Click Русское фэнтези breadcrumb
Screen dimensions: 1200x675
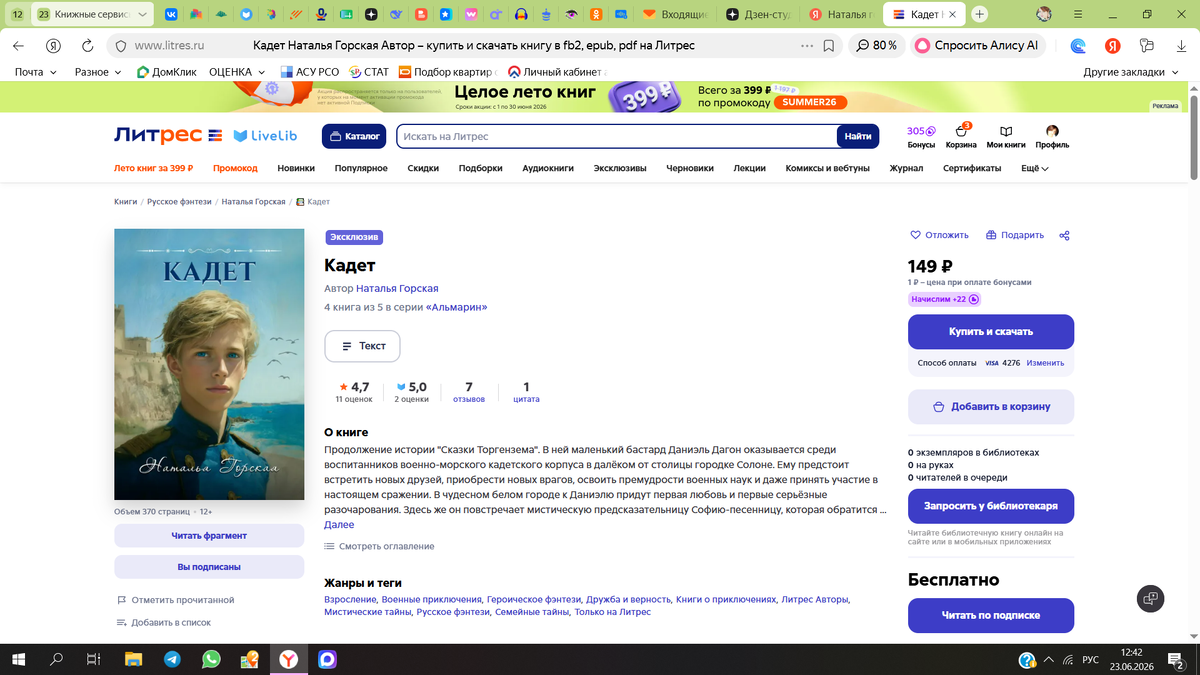(179, 202)
